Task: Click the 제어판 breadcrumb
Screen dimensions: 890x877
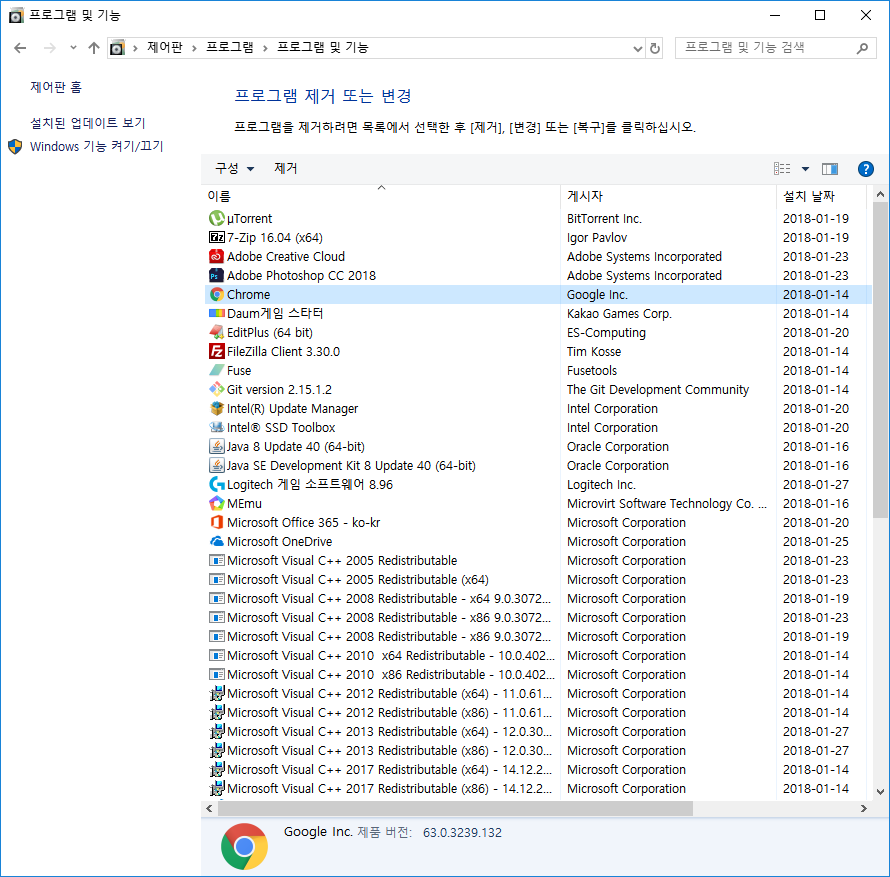Action: click(165, 48)
